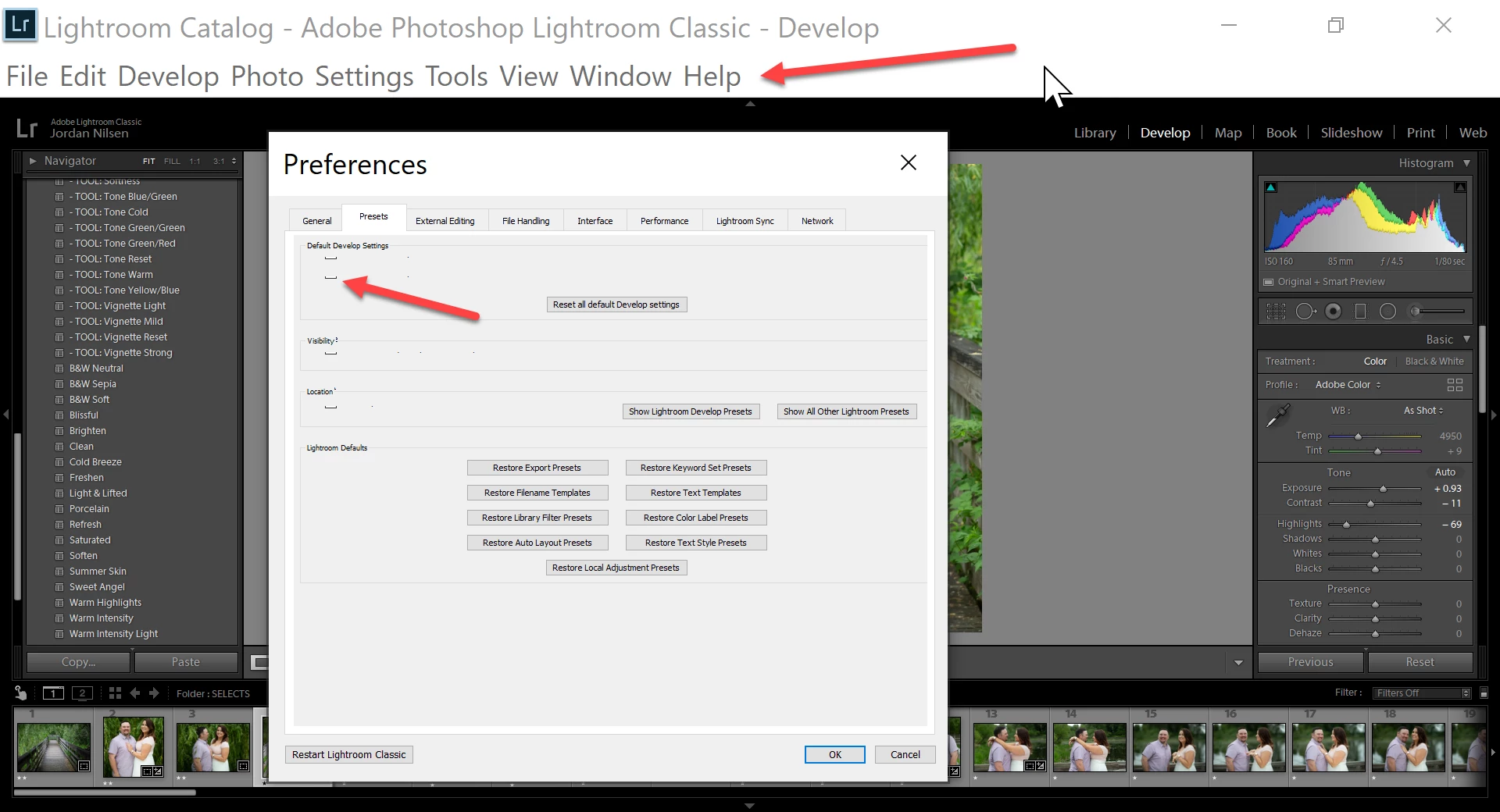Set Navigator zoom to 3:1
Viewport: 1500px width, 812px height.
click(x=219, y=161)
